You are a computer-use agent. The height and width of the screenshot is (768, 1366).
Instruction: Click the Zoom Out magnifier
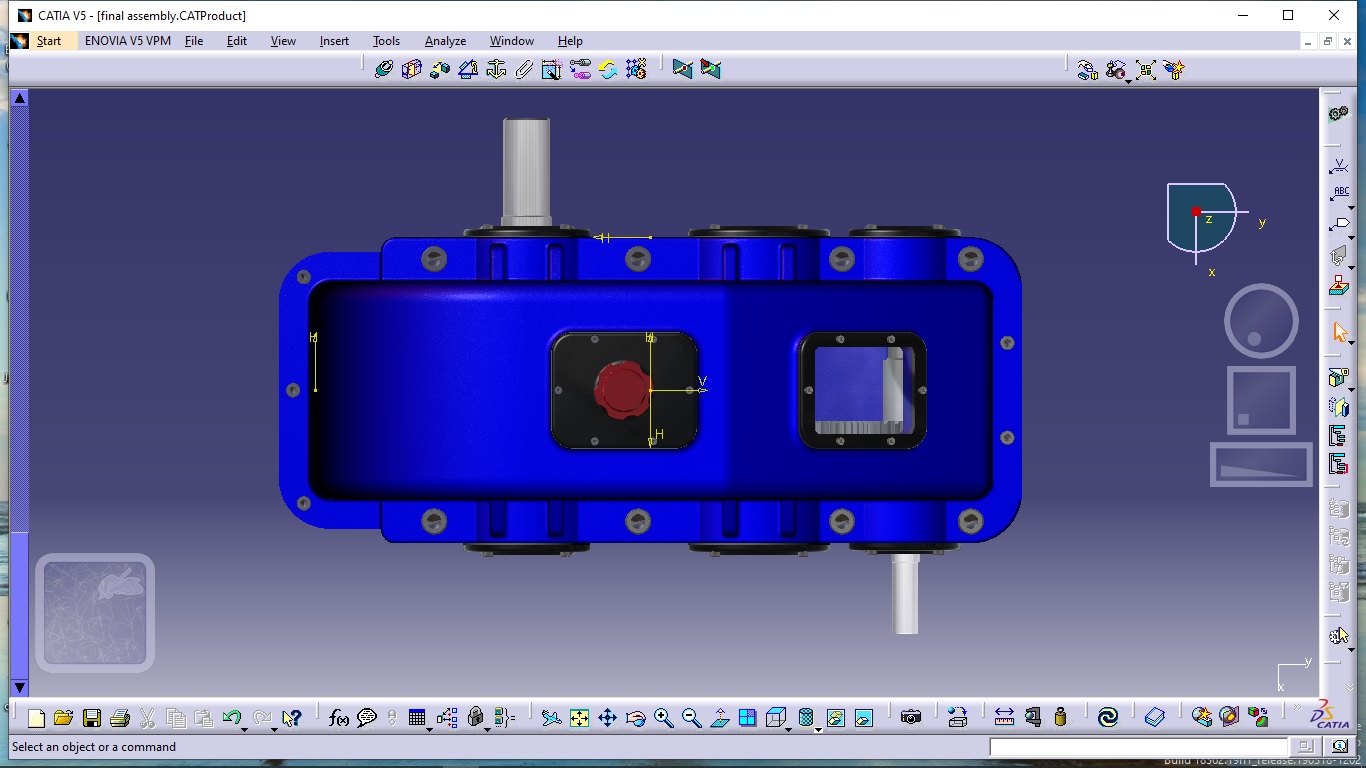point(691,718)
